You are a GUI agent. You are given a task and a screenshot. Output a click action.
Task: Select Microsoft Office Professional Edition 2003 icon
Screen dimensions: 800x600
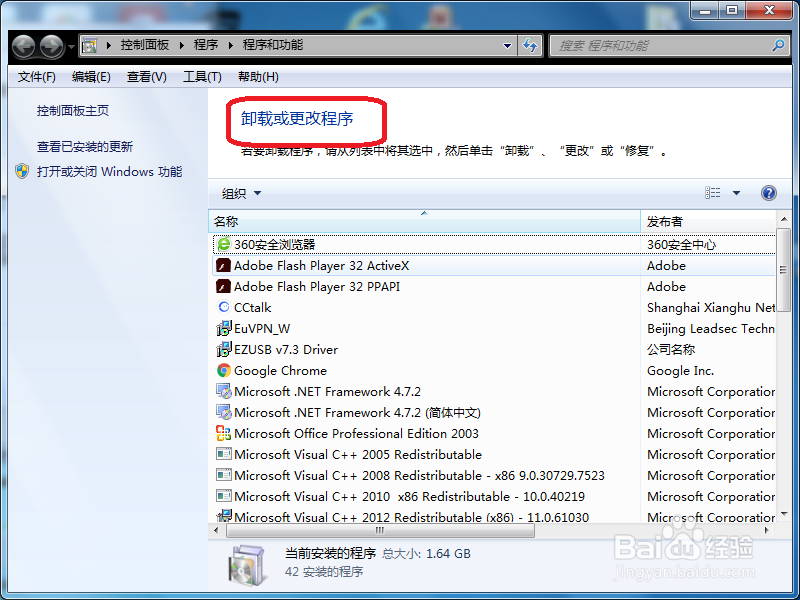click(x=223, y=433)
